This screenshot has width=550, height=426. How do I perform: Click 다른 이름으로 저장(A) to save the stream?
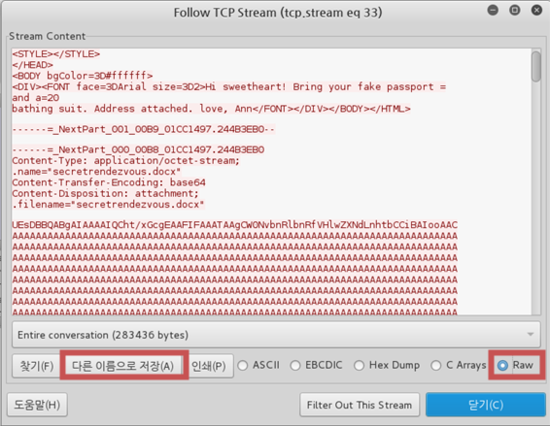[123, 366]
